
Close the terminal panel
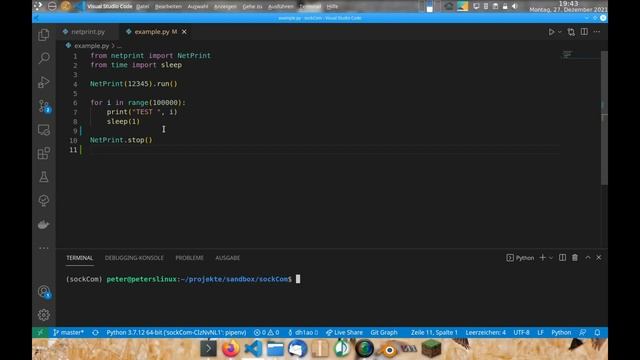[x=599, y=258]
